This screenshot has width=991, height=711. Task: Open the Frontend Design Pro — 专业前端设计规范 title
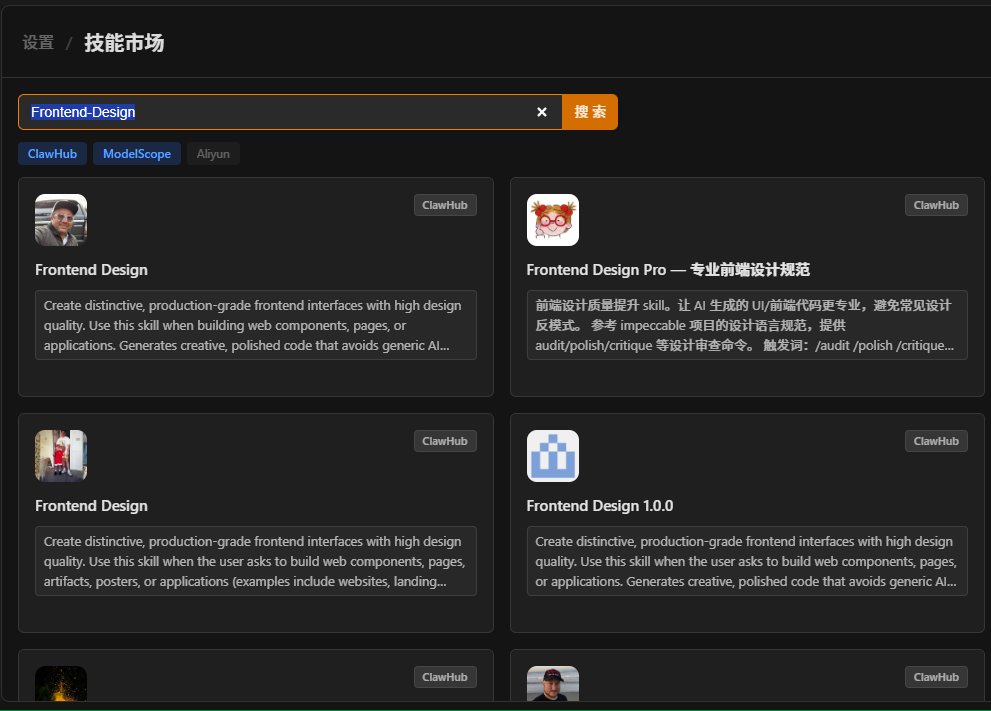point(668,270)
